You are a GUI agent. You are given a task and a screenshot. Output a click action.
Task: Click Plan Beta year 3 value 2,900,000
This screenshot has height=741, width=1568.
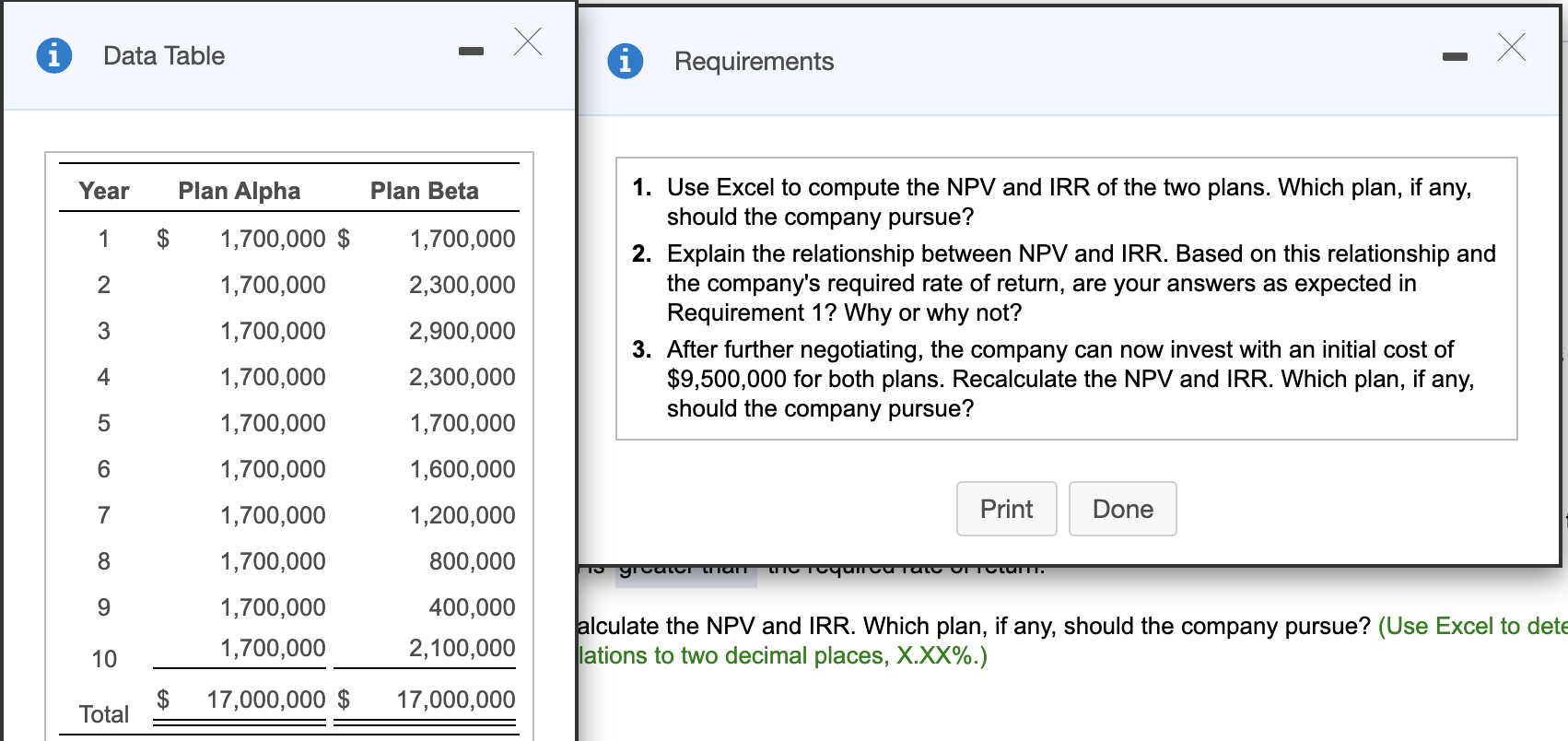pyautogui.click(x=462, y=331)
